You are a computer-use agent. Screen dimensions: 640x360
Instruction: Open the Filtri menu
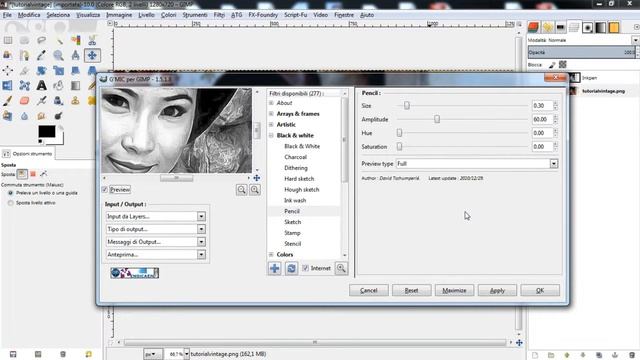[219, 15]
